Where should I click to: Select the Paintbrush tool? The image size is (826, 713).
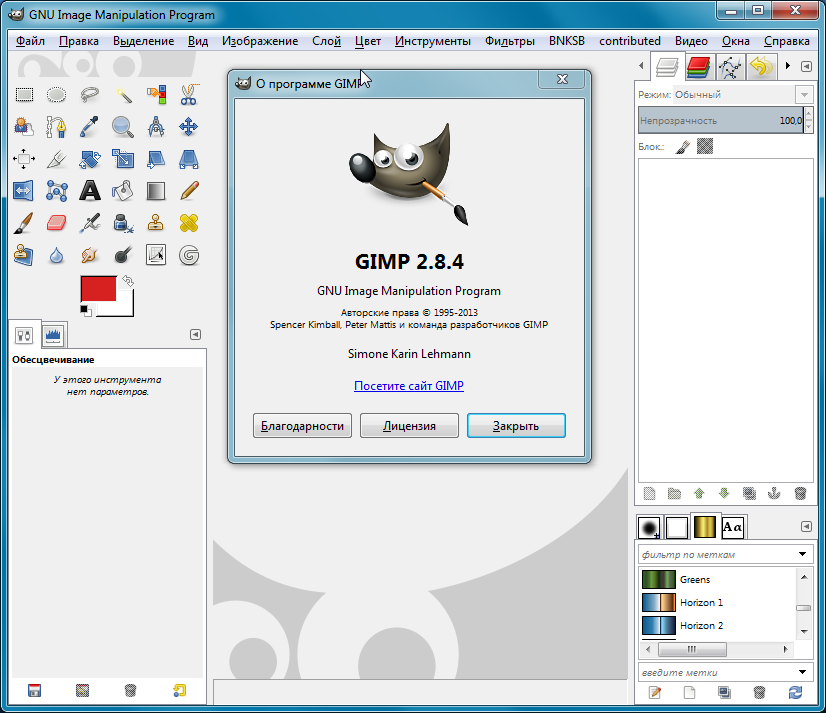(x=24, y=223)
